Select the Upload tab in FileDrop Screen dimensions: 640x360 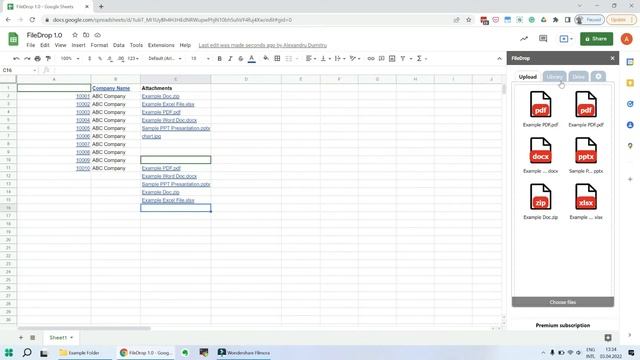(527, 77)
